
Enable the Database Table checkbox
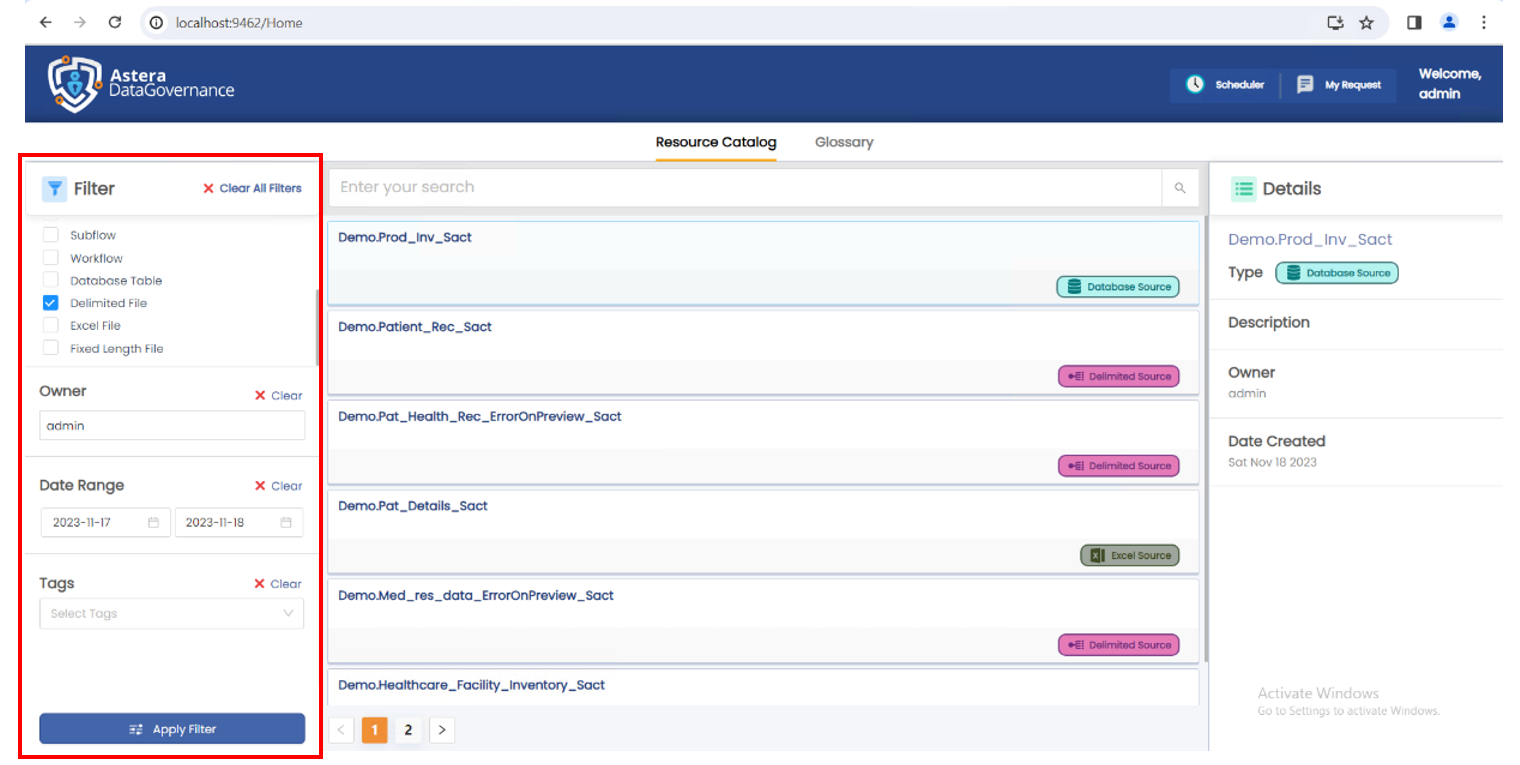click(x=51, y=280)
